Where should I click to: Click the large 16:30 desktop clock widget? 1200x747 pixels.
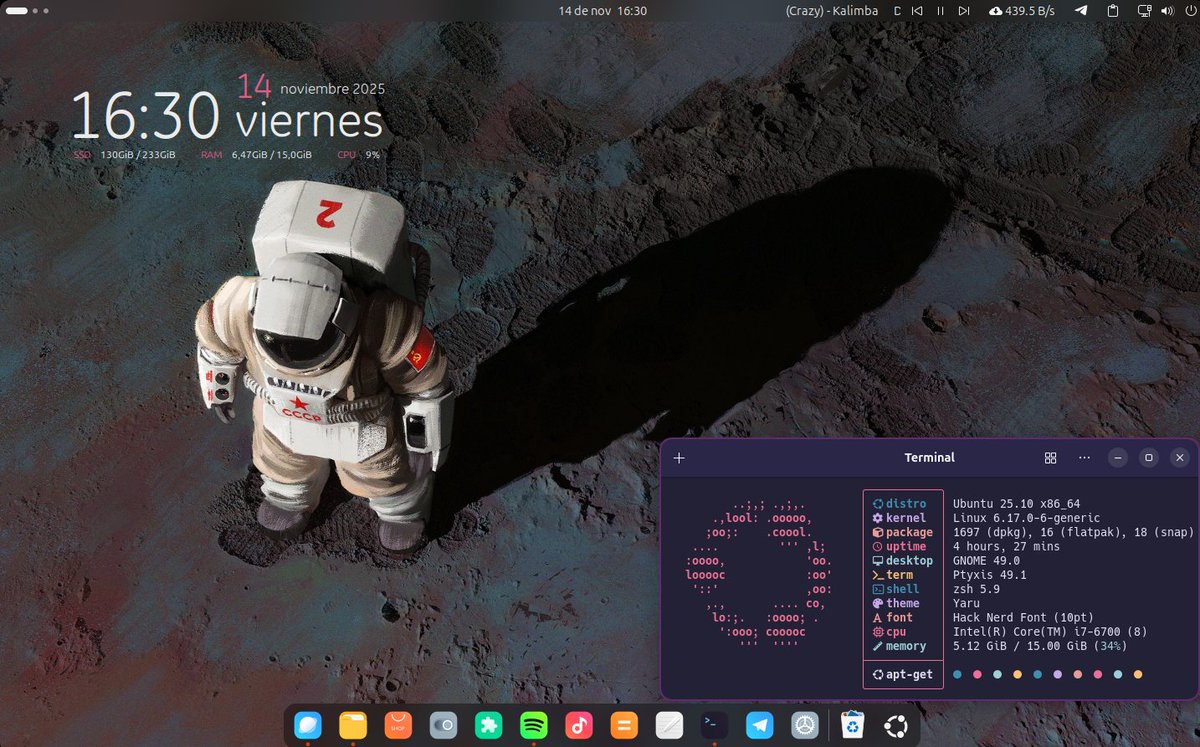(x=145, y=116)
